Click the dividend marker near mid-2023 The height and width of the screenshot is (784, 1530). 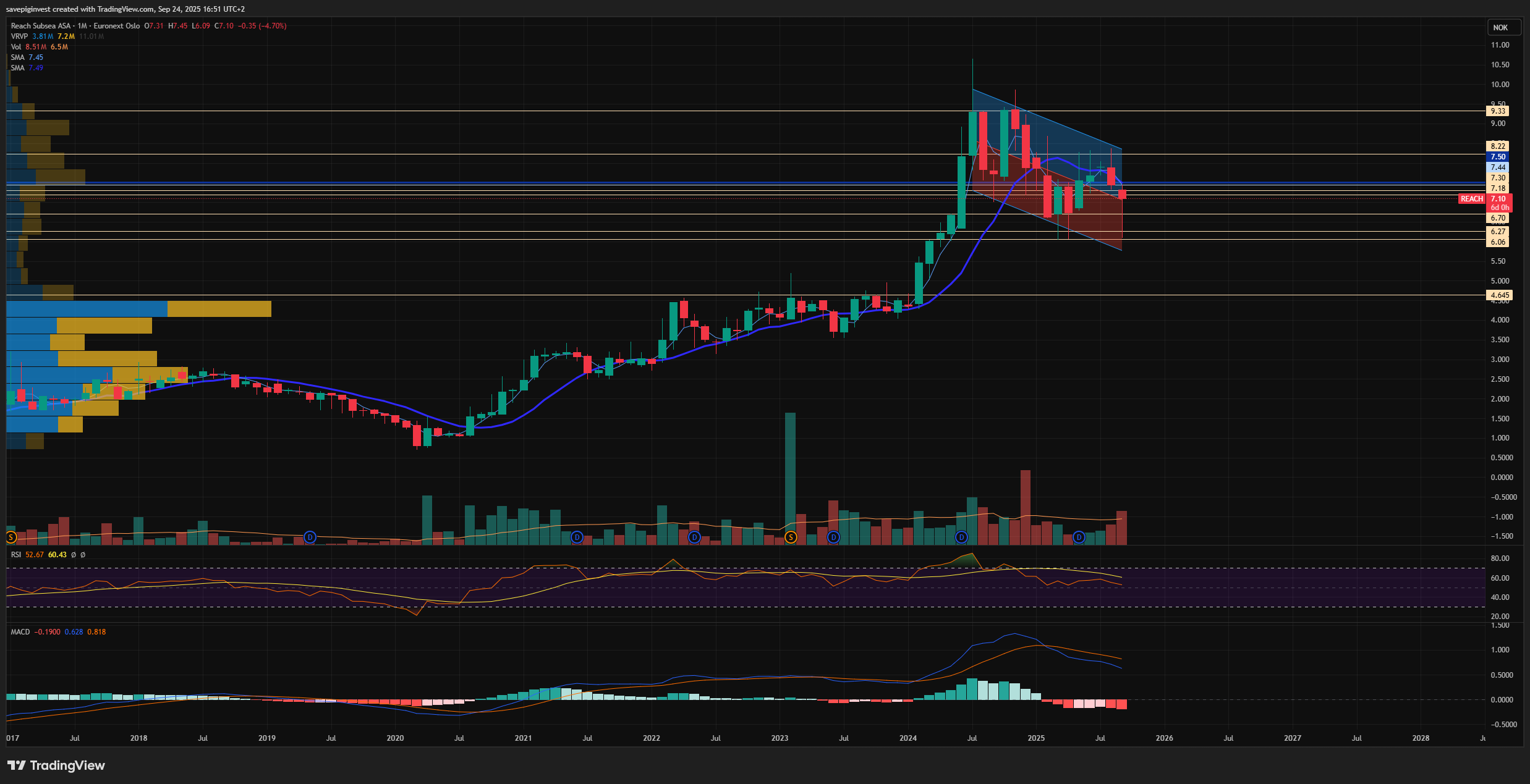pyautogui.click(x=833, y=537)
